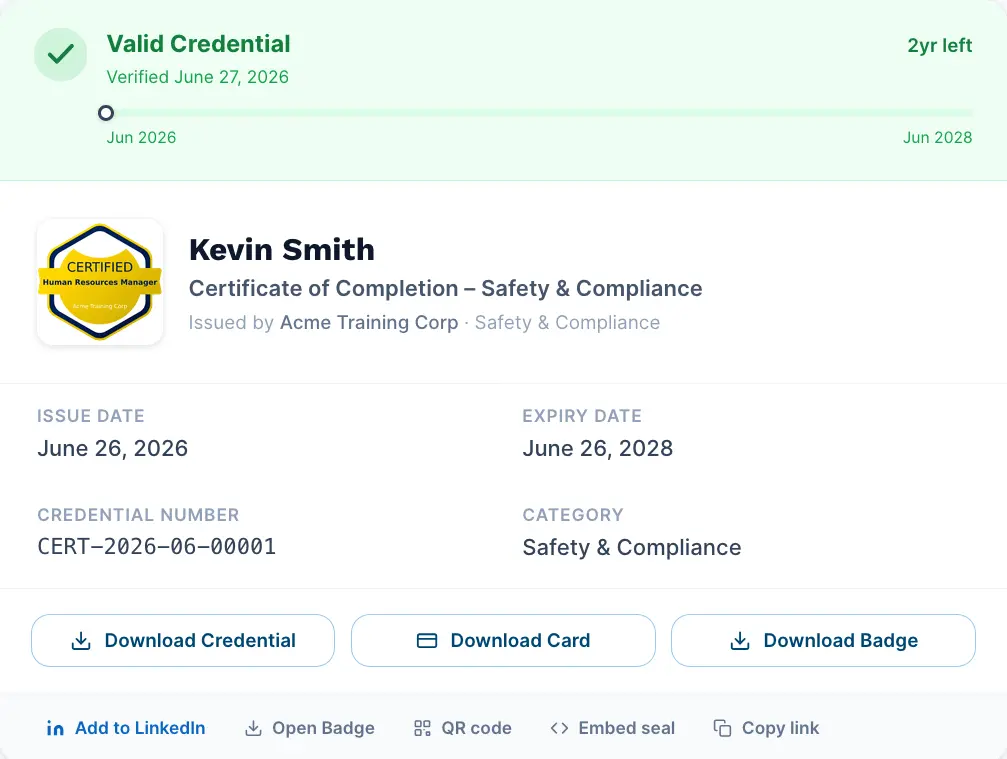Click the "EXPIRY DATE" field label
1007x759 pixels.
click(x=582, y=416)
